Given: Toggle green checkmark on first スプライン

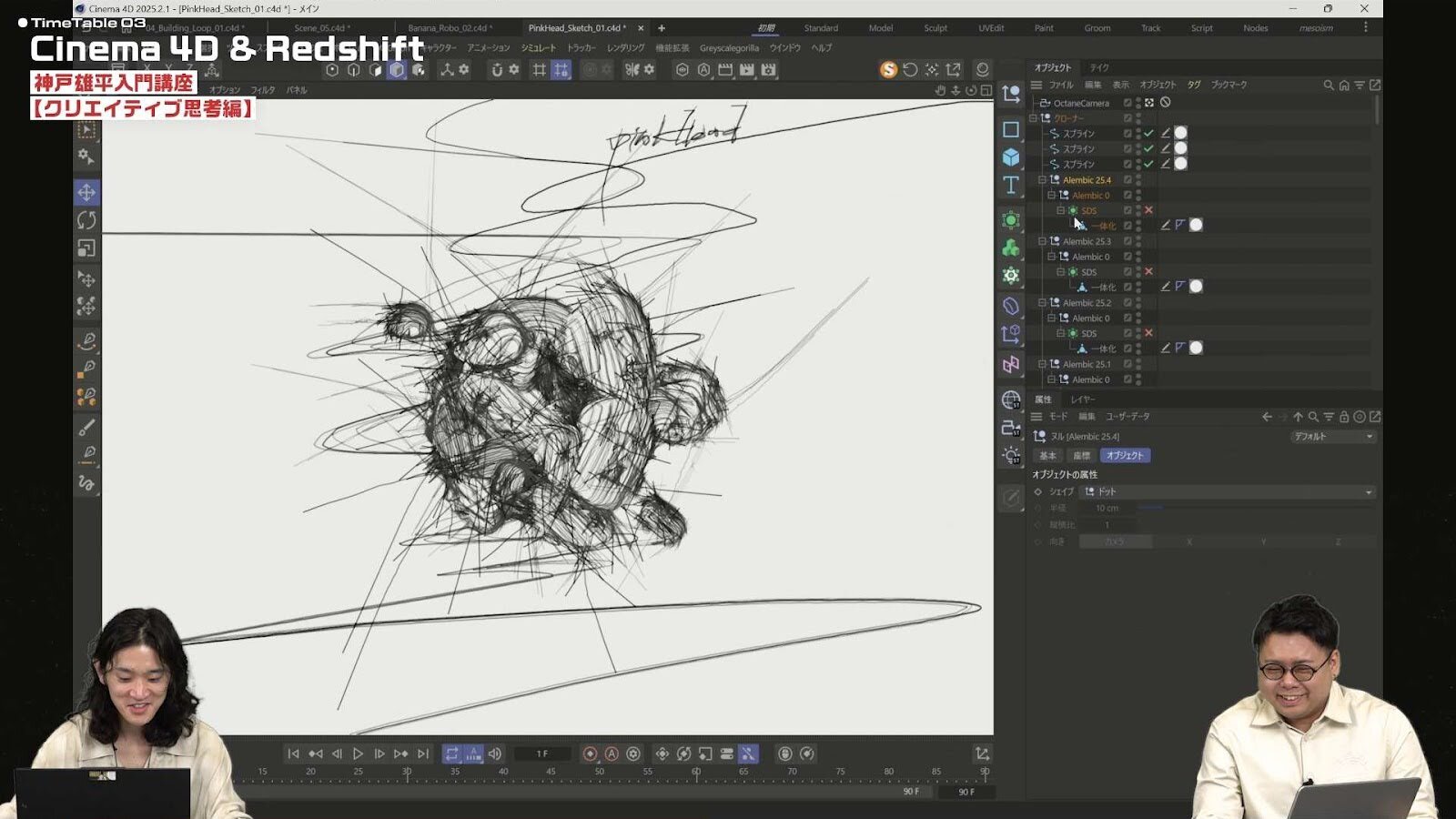Looking at the screenshot, I should click(x=1148, y=133).
